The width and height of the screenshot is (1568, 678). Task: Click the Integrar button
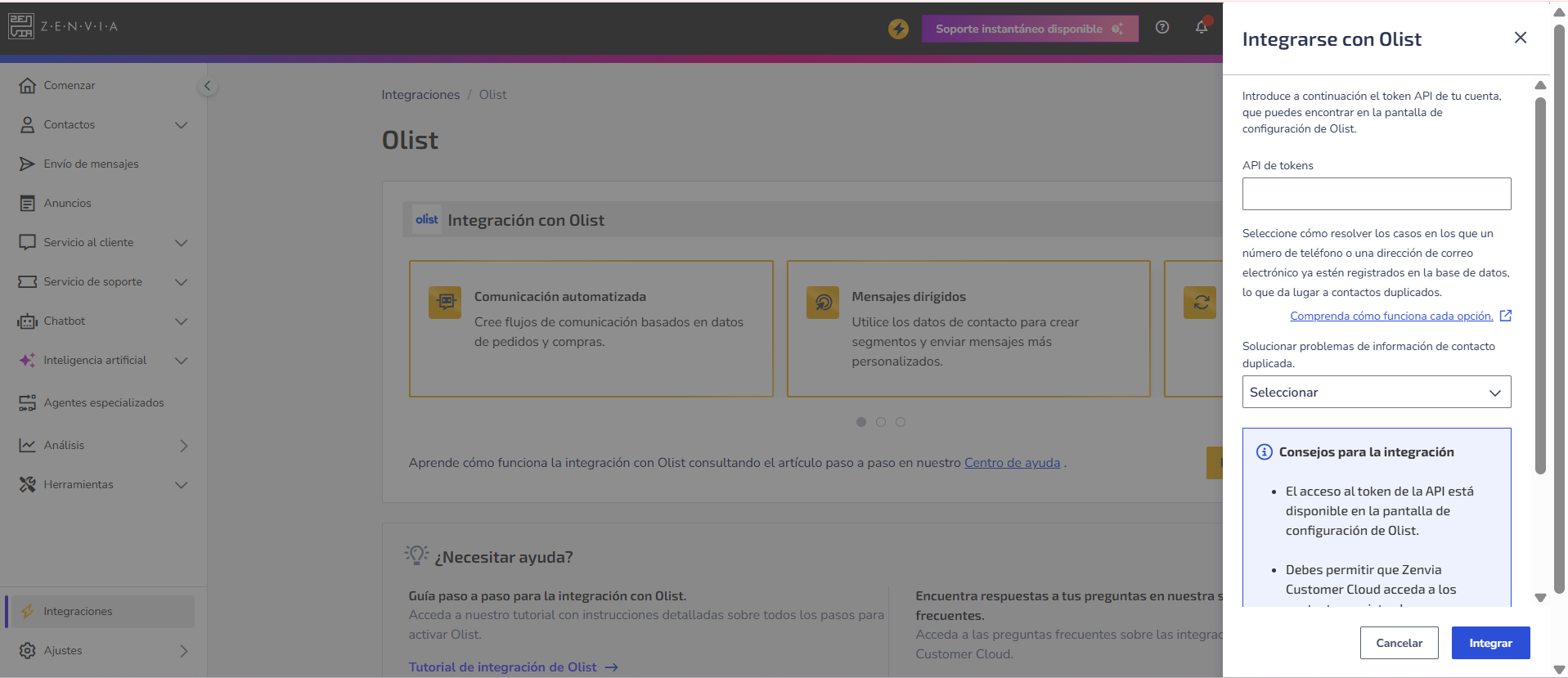point(1490,643)
